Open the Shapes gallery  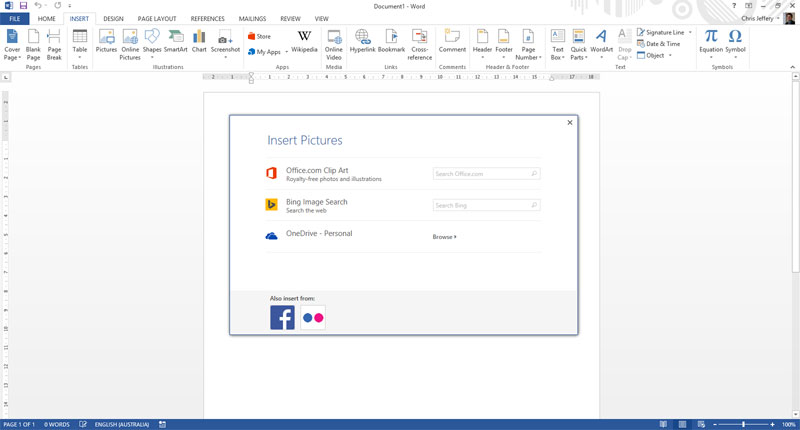152,44
